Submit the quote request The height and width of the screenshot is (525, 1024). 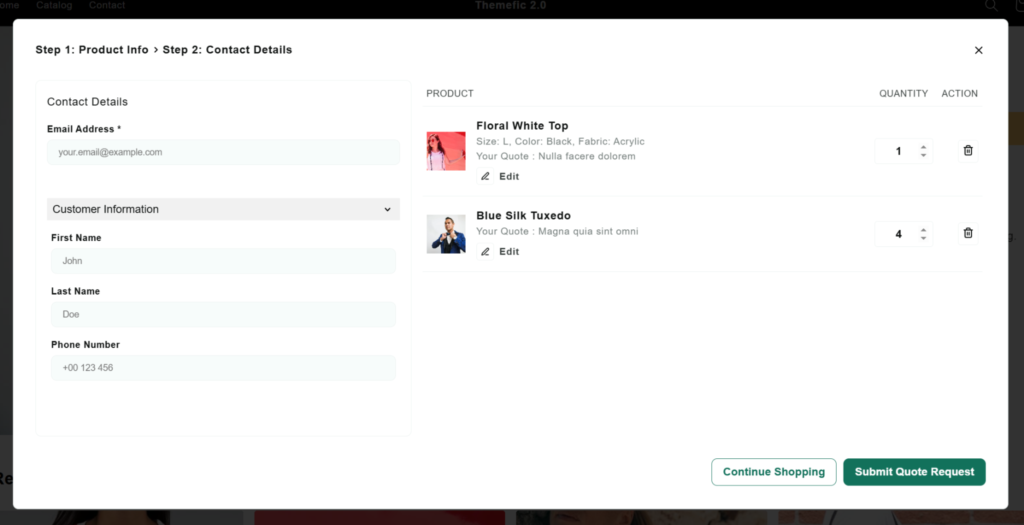914,472
